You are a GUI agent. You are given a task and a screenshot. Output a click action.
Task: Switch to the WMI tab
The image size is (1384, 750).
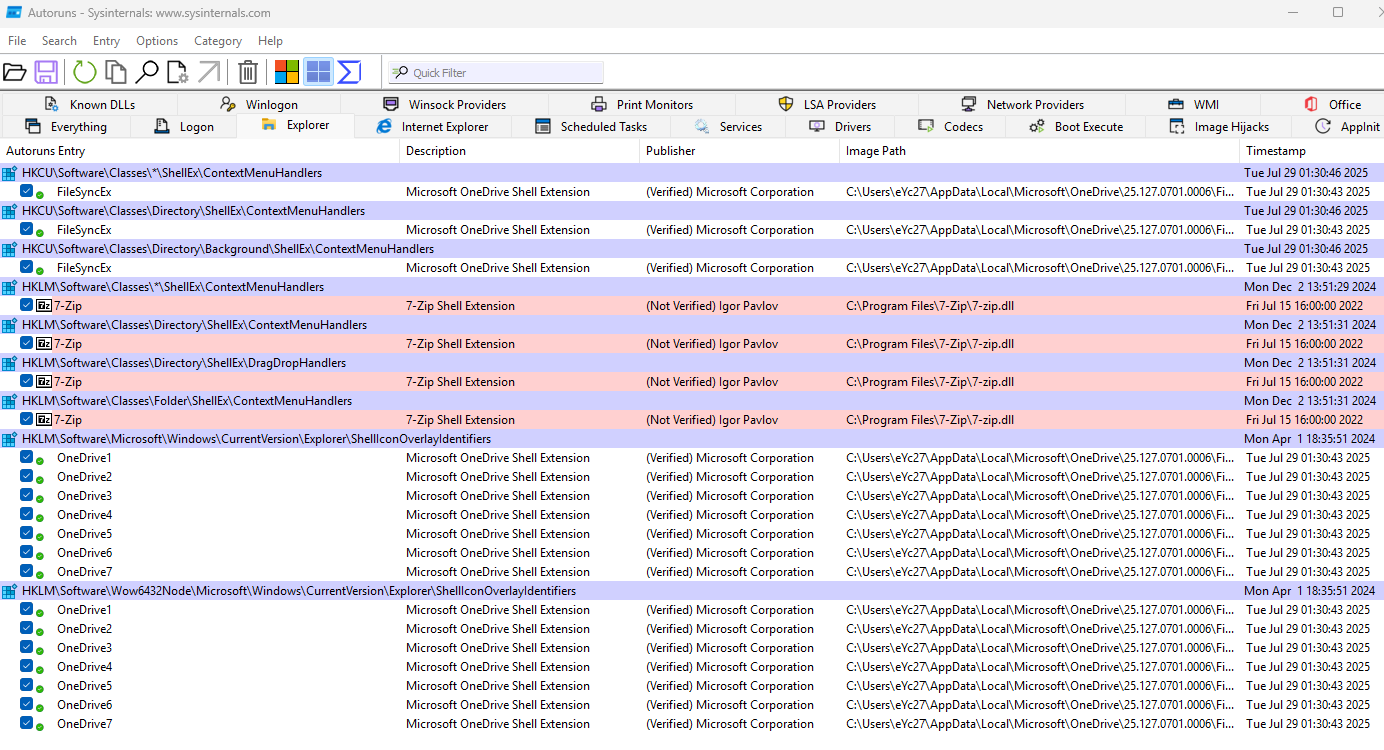(x=1192, y=104)
